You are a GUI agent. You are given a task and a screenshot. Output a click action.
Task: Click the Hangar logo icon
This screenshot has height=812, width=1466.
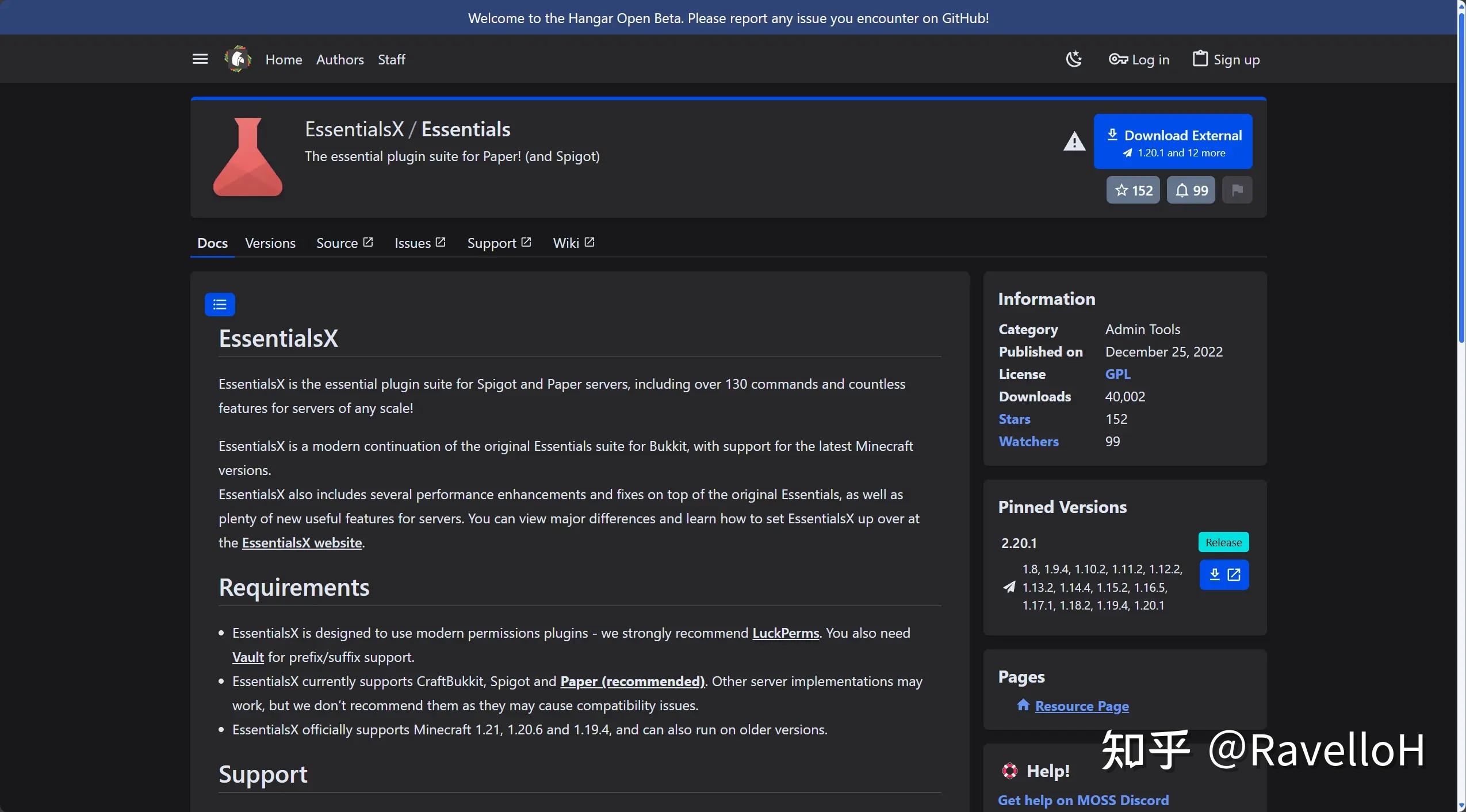point(238,59)
